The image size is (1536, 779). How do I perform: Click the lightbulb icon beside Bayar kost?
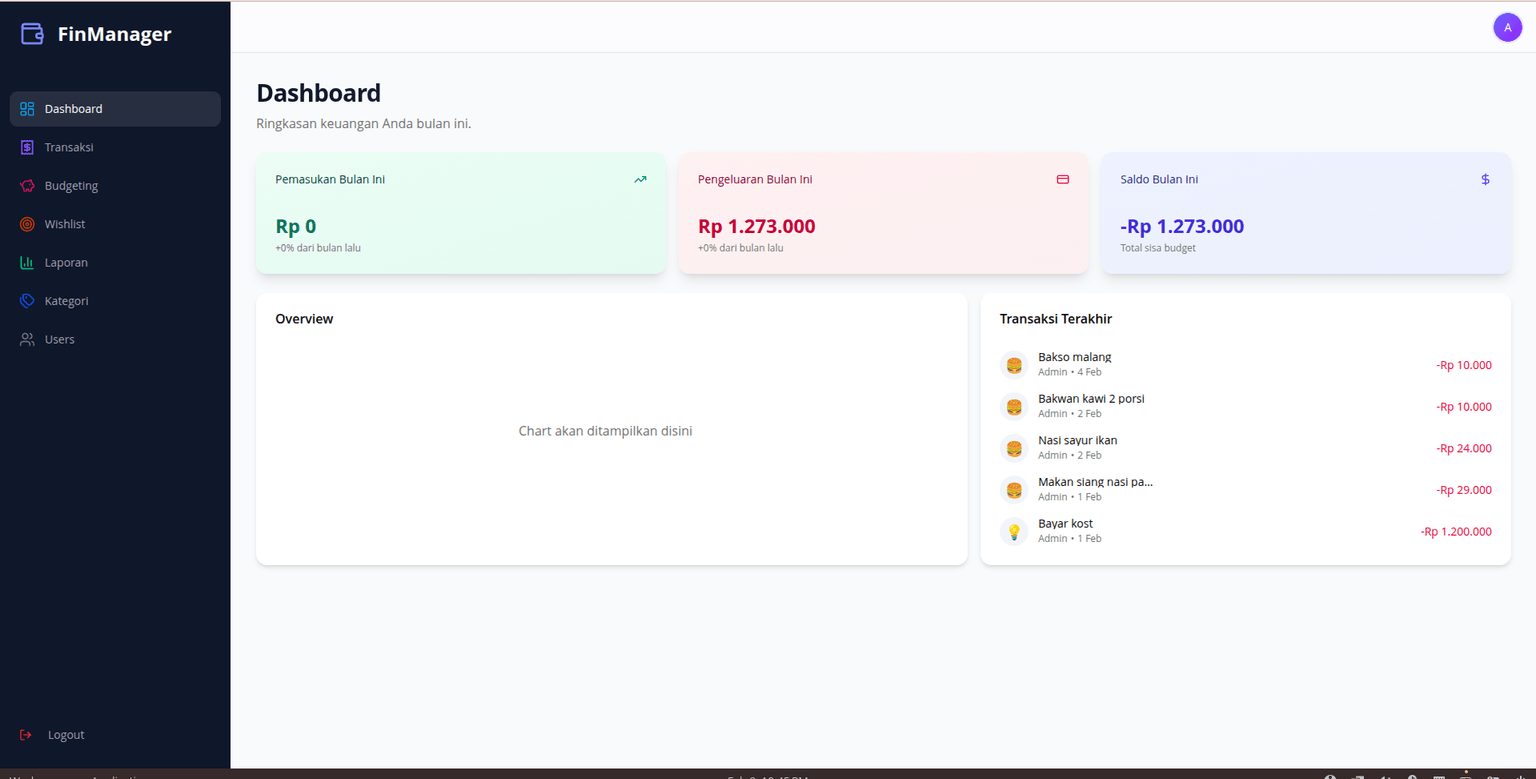click(x=1014, y=531)
